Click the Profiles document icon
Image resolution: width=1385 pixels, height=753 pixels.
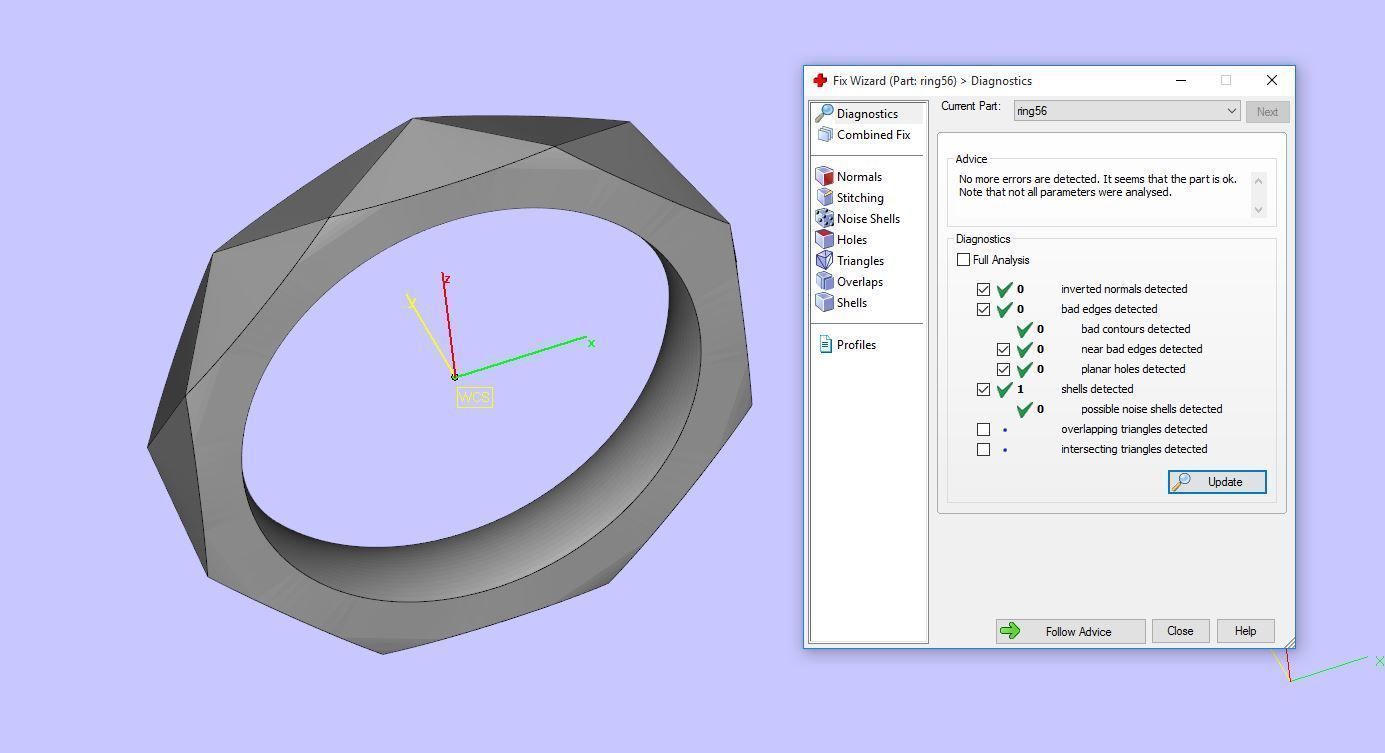point(825,345)
